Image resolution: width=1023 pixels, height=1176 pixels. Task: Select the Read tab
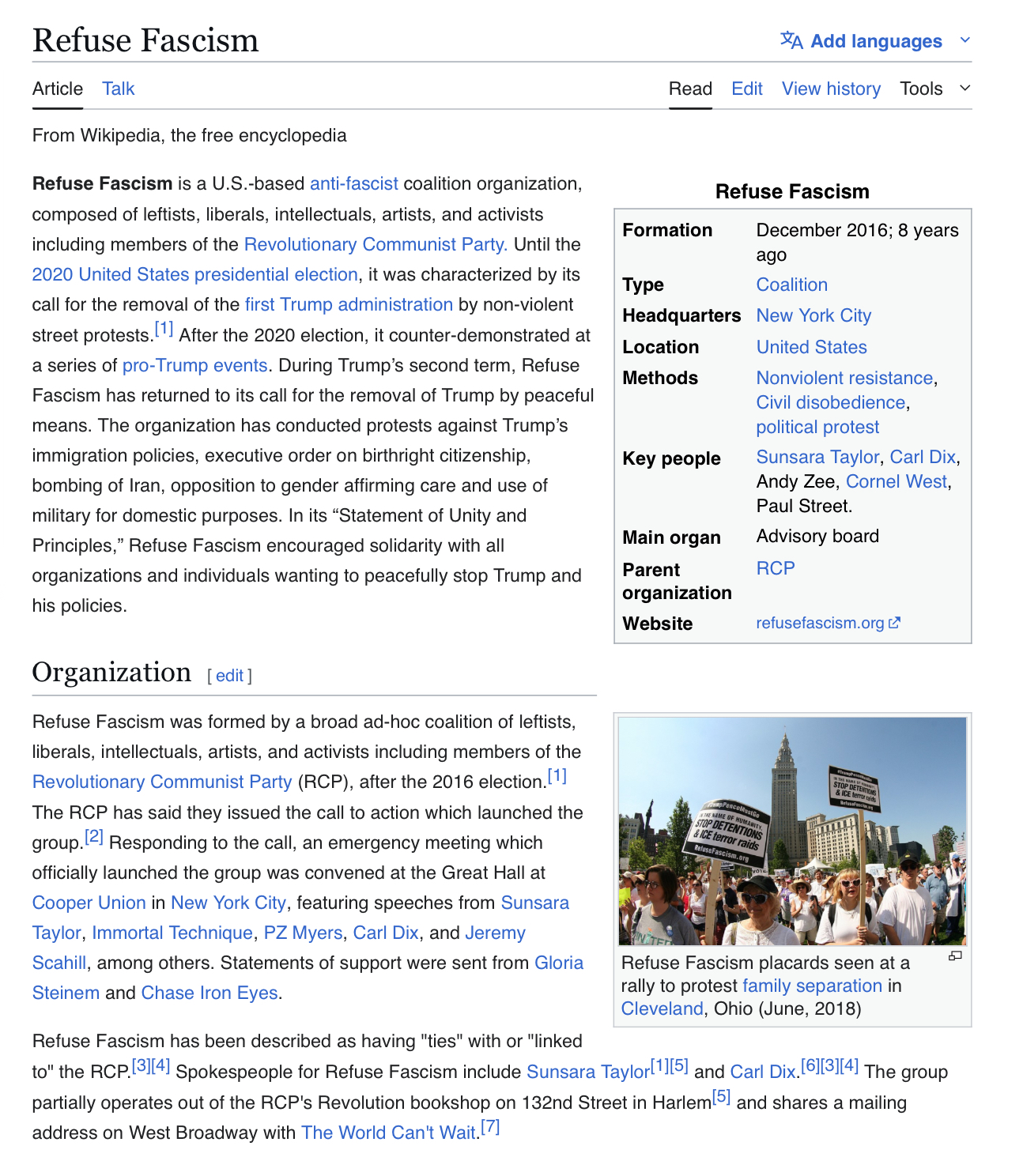click(x=690, y=89)
